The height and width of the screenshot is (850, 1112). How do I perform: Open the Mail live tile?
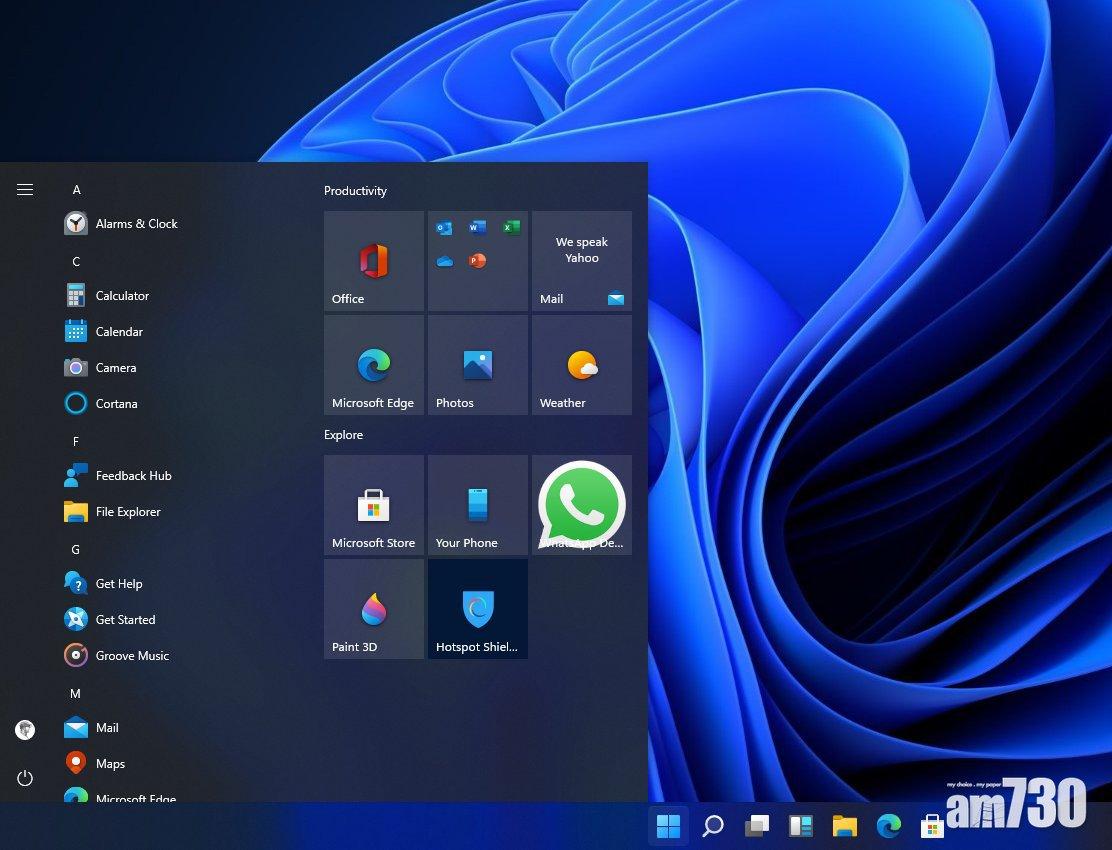point(581,261)
